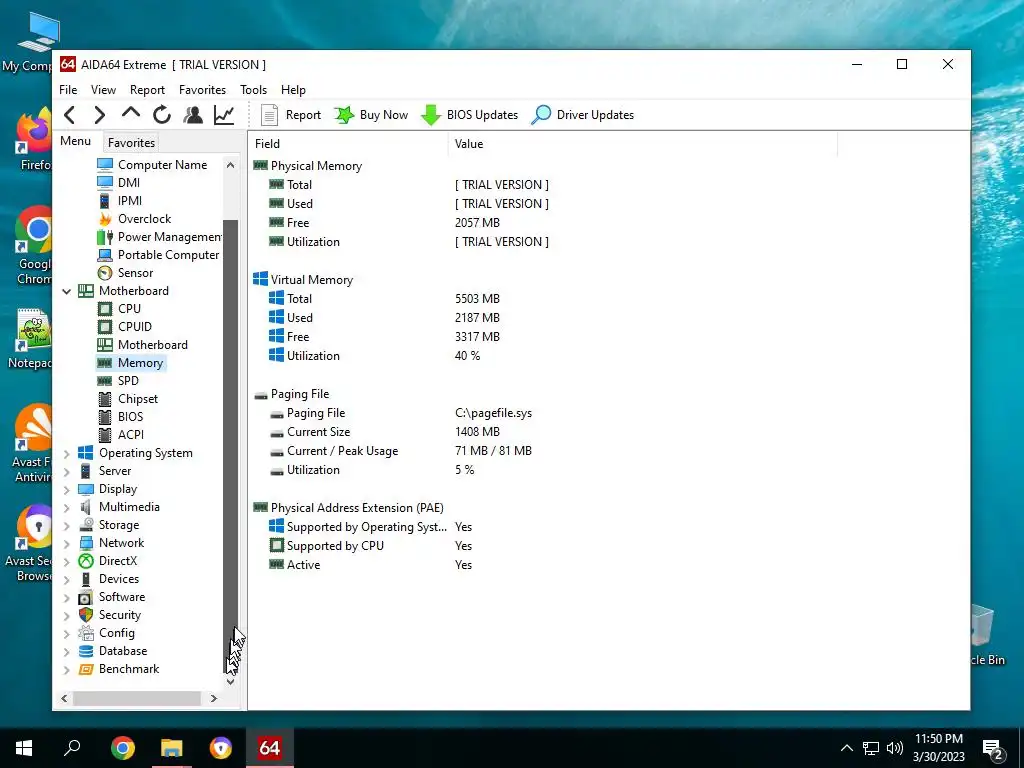Open the File menu

[68, 89]
